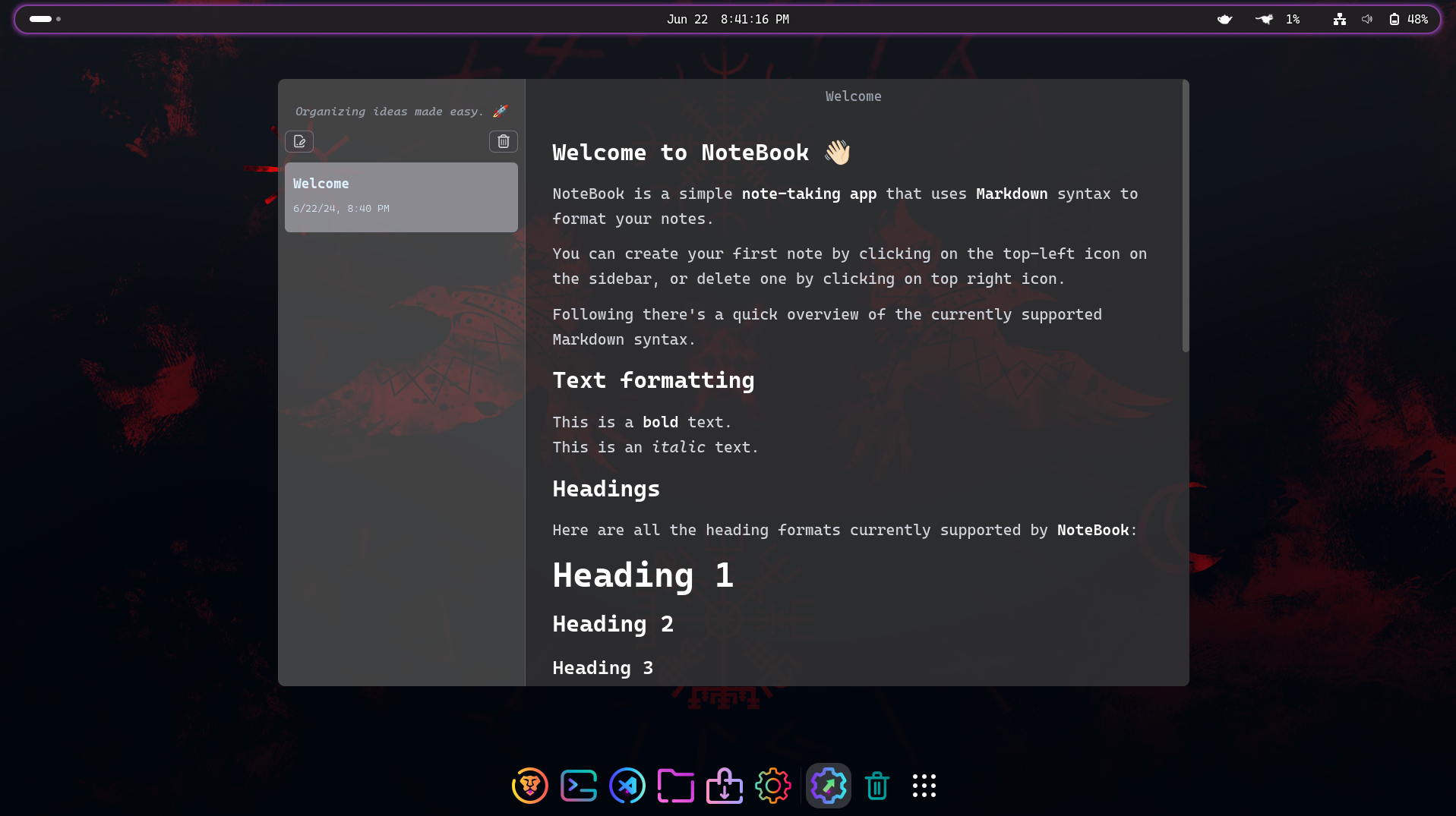Click the CPU usage indicator showing 1%
Screen dimensions: 1456x816
[x=1278, y=19]
